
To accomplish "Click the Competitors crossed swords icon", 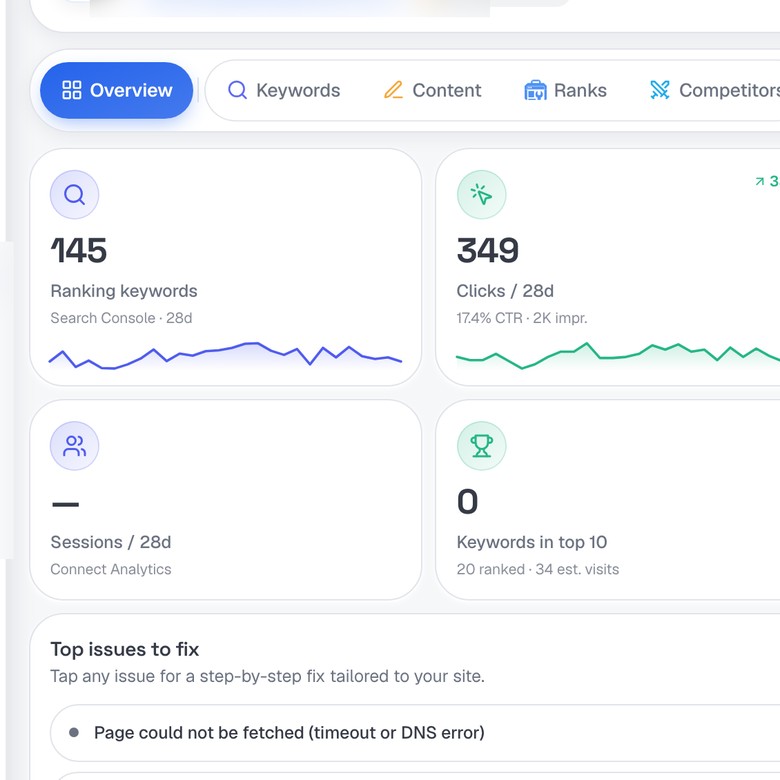I will pyautogui.click(x=660, y=90).
